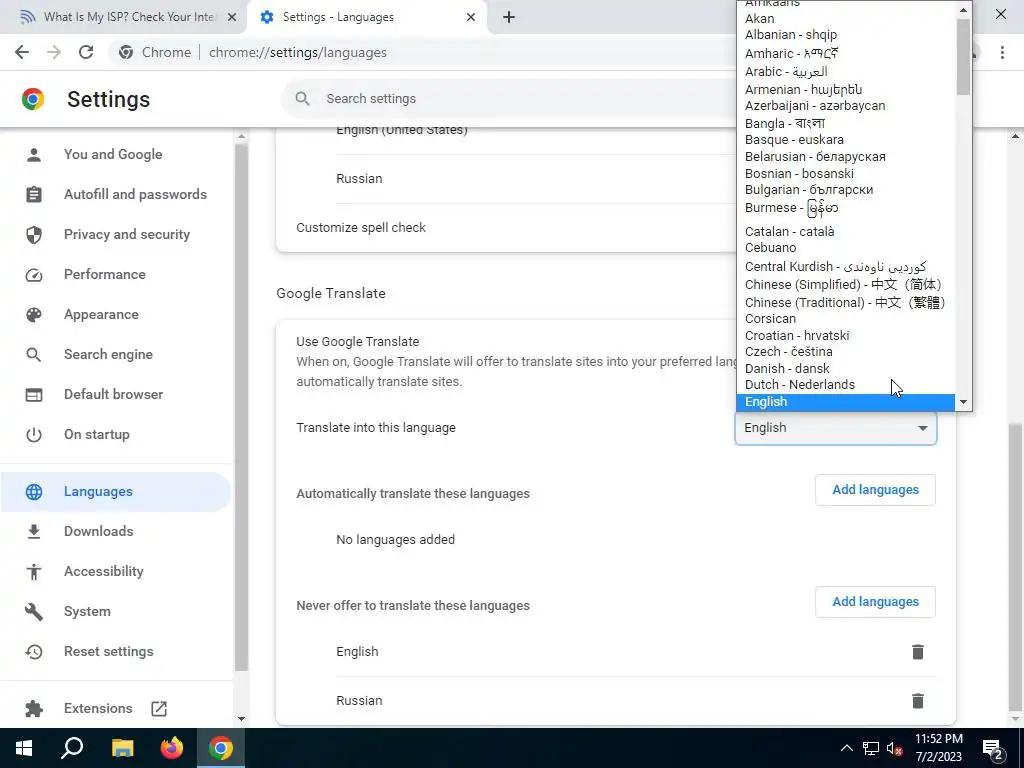Choose Basque - euskara option

pyautogui.click(x=846, y=140)
